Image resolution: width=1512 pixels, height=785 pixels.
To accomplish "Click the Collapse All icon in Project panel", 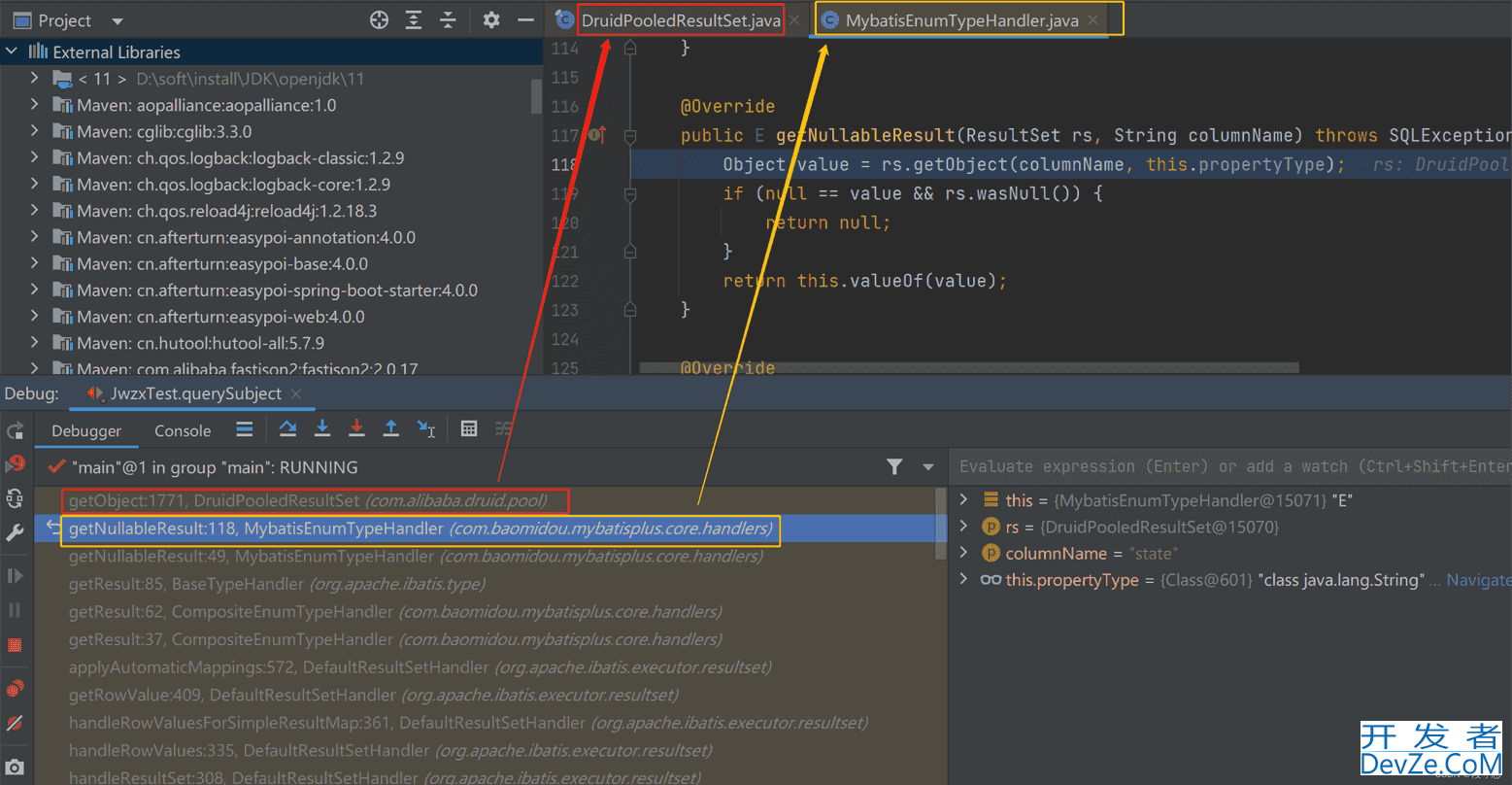I will click(448, 20).
